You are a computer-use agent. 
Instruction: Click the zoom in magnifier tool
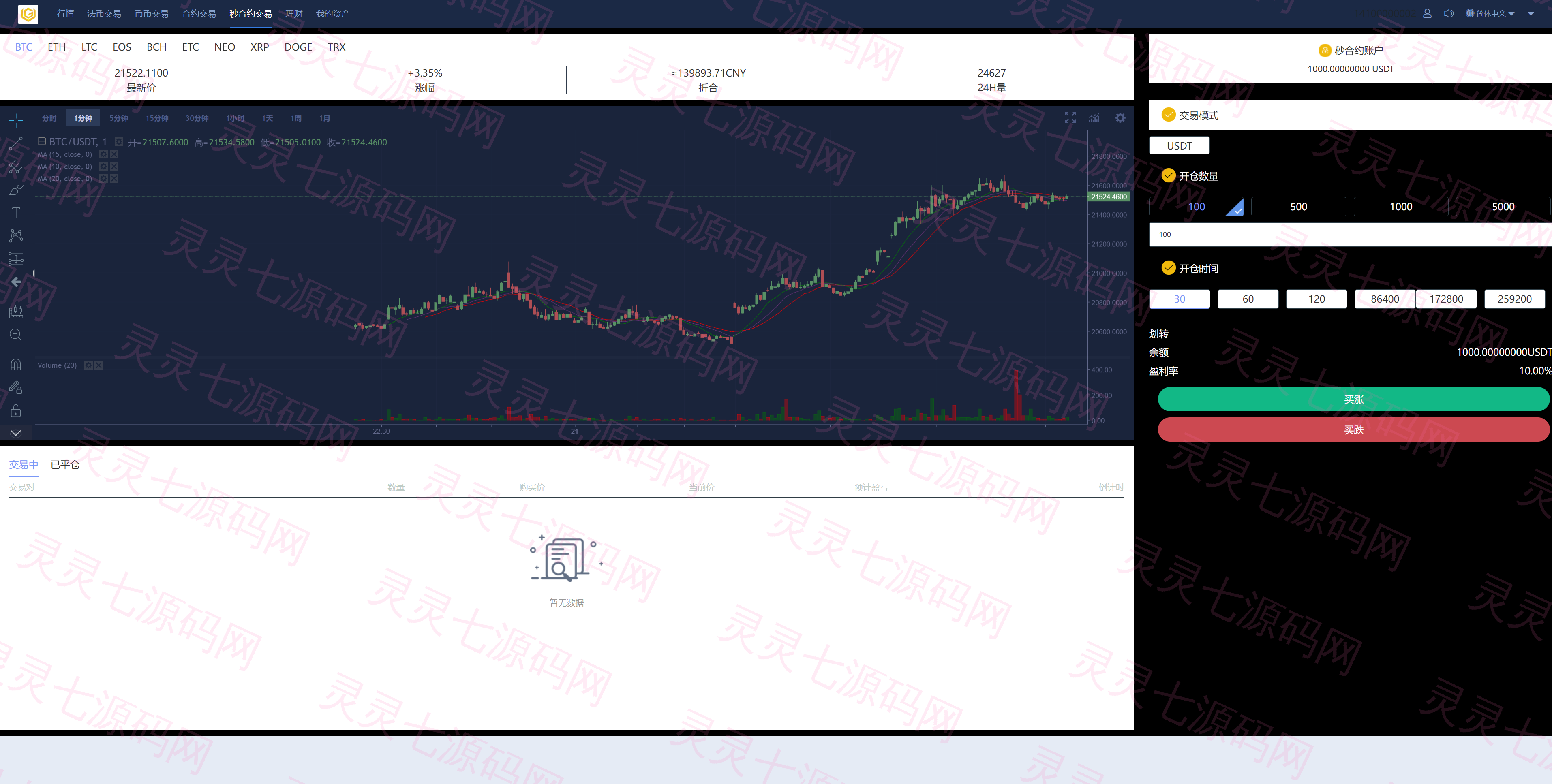[x=16, y=334]
